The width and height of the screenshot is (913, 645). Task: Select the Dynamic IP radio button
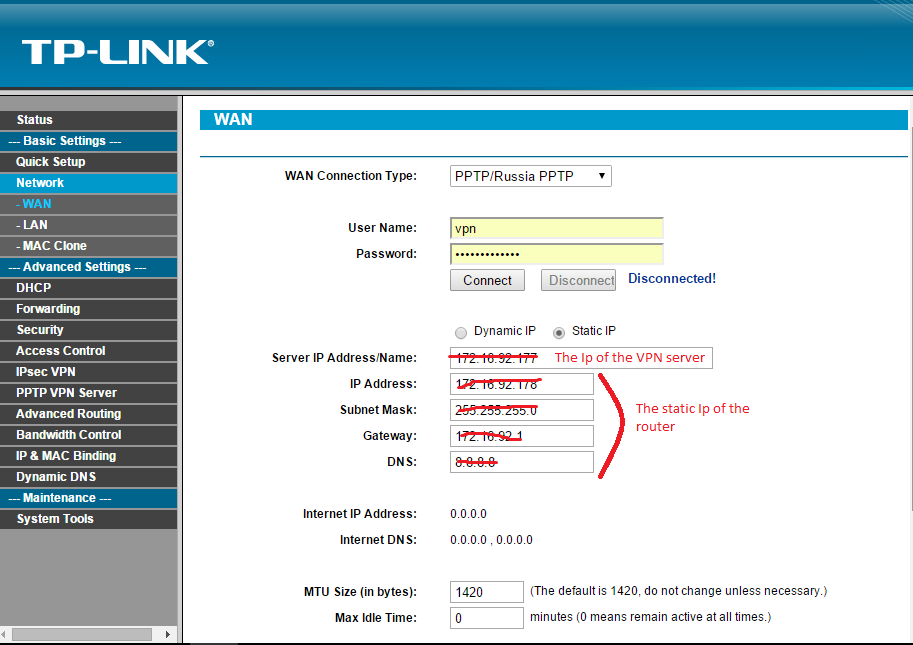461,332
